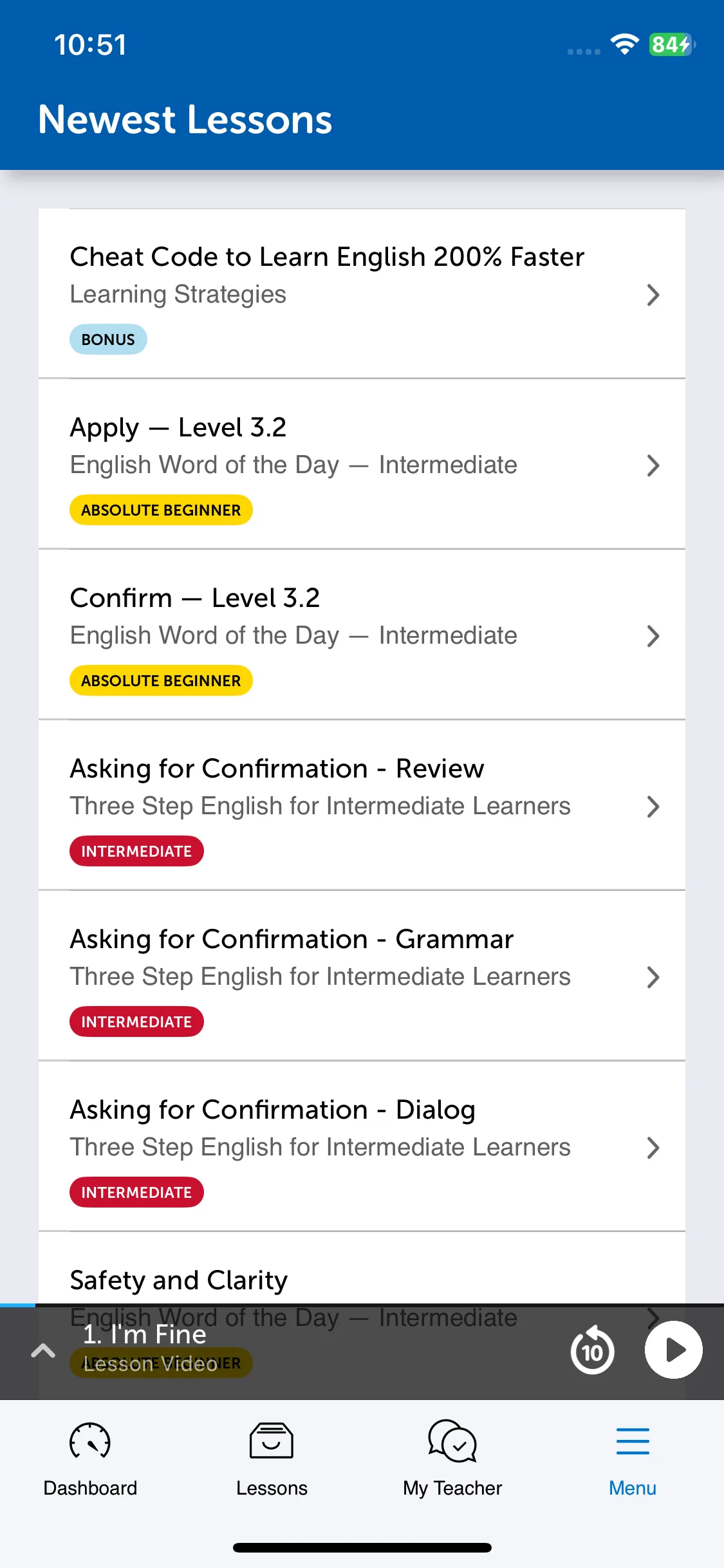Tap the Wi-Fi status icon
Viewport: 724px width, 1568px height.
pos(624,44)
